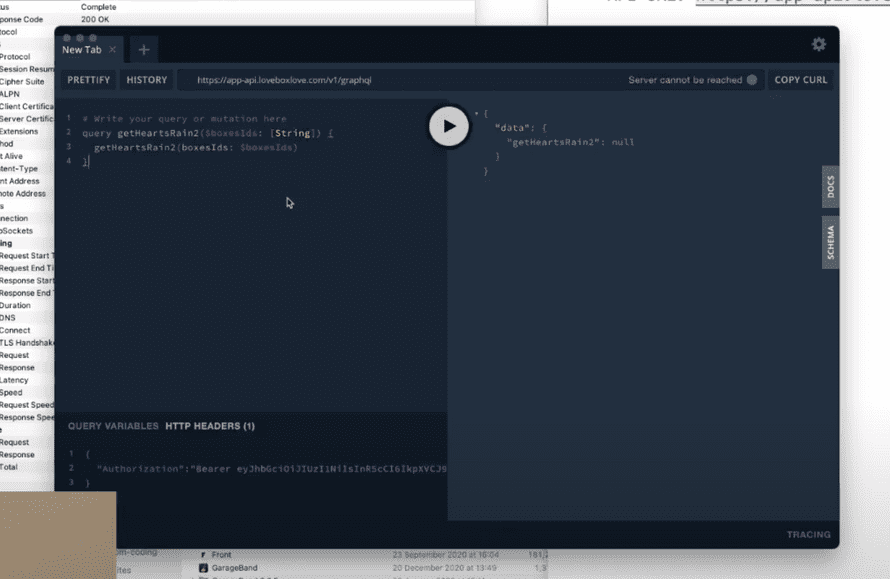This screenshot has height=579, width=890.
Task: Click COPY CURL button
Action: [x=800, y=80]
